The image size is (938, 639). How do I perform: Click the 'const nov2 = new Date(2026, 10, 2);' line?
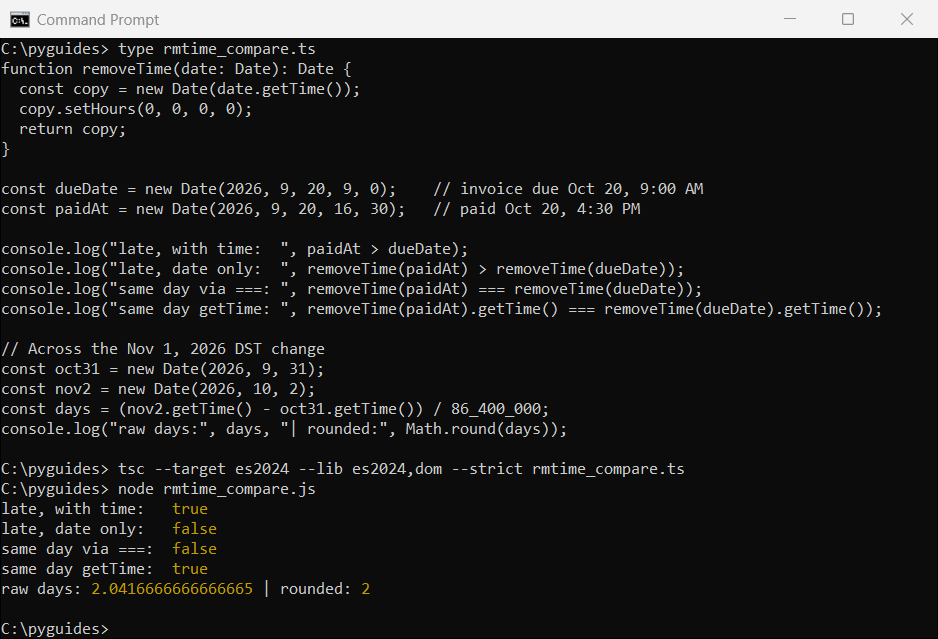(158, 389)
